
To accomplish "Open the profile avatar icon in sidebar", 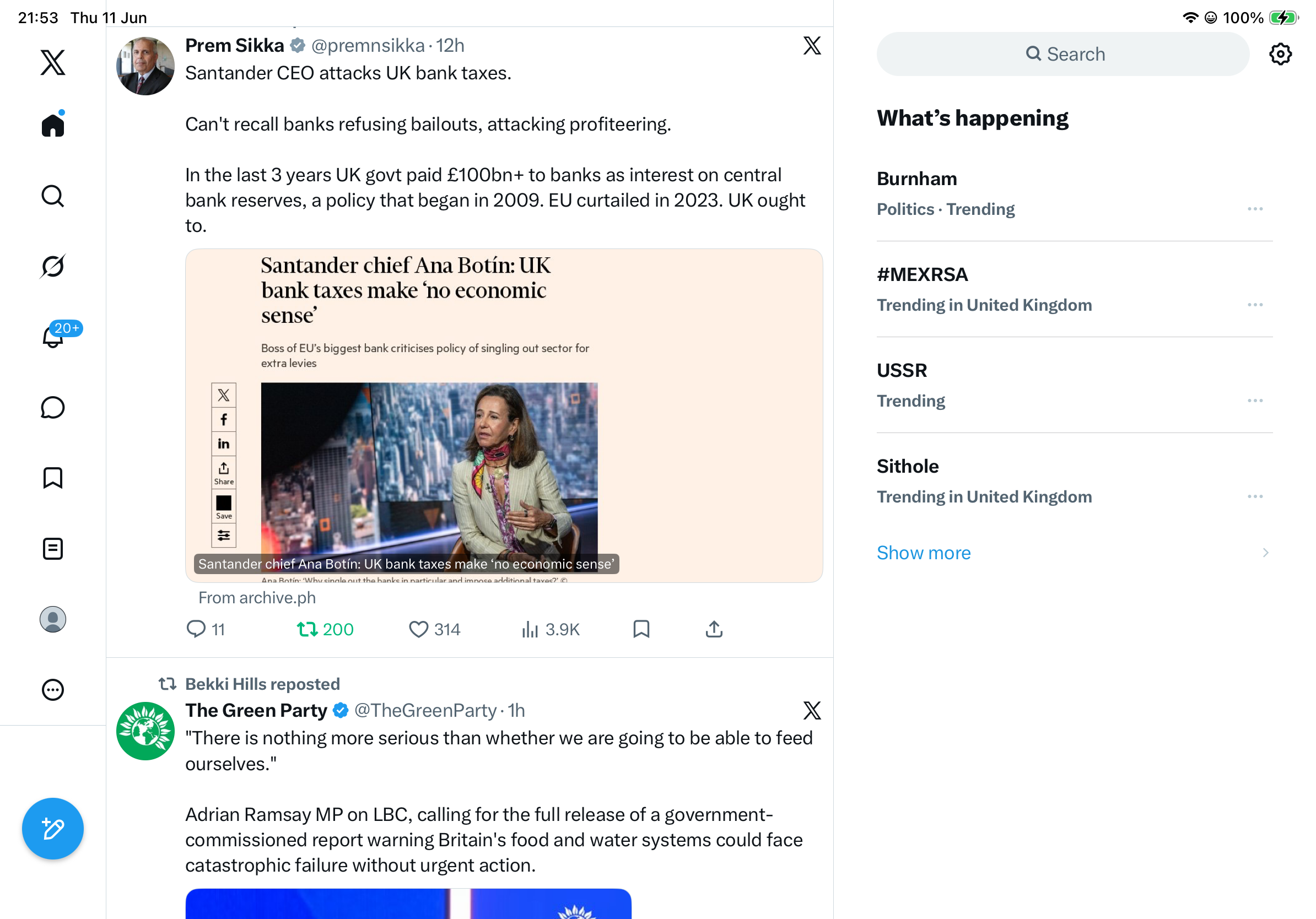I will click(53, 619).
